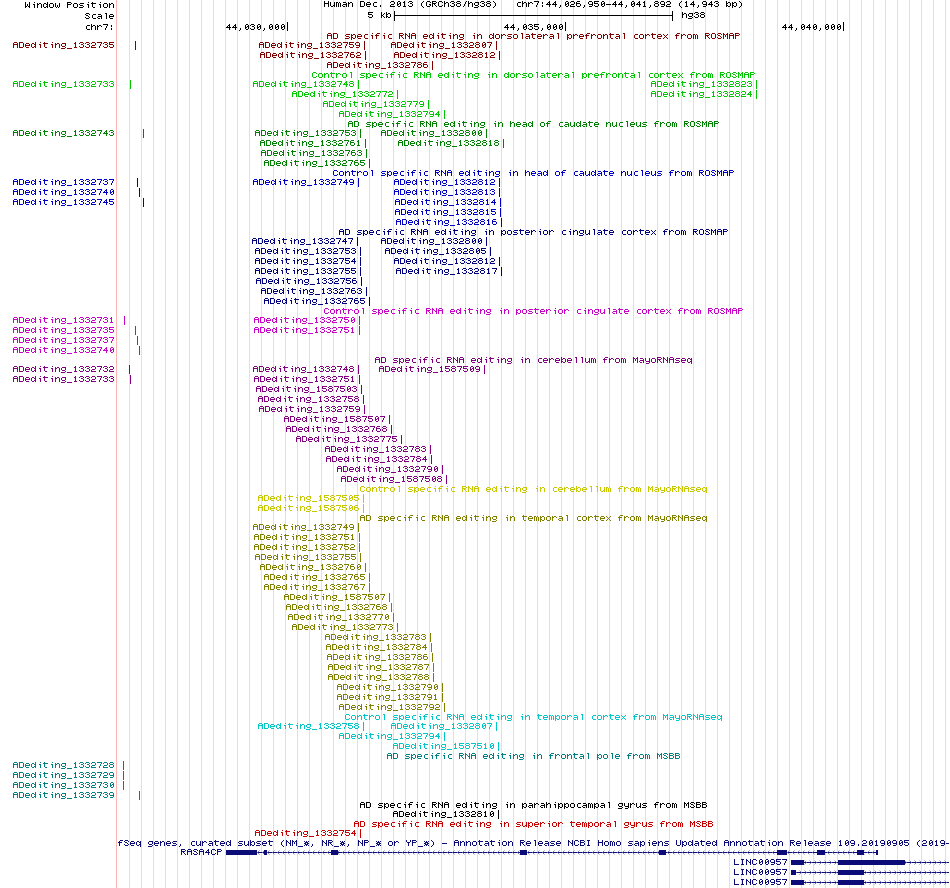Select item ADediting_1587509
Image resolution: width=950 pixels, height=888 pixels.
pos(430,369)
